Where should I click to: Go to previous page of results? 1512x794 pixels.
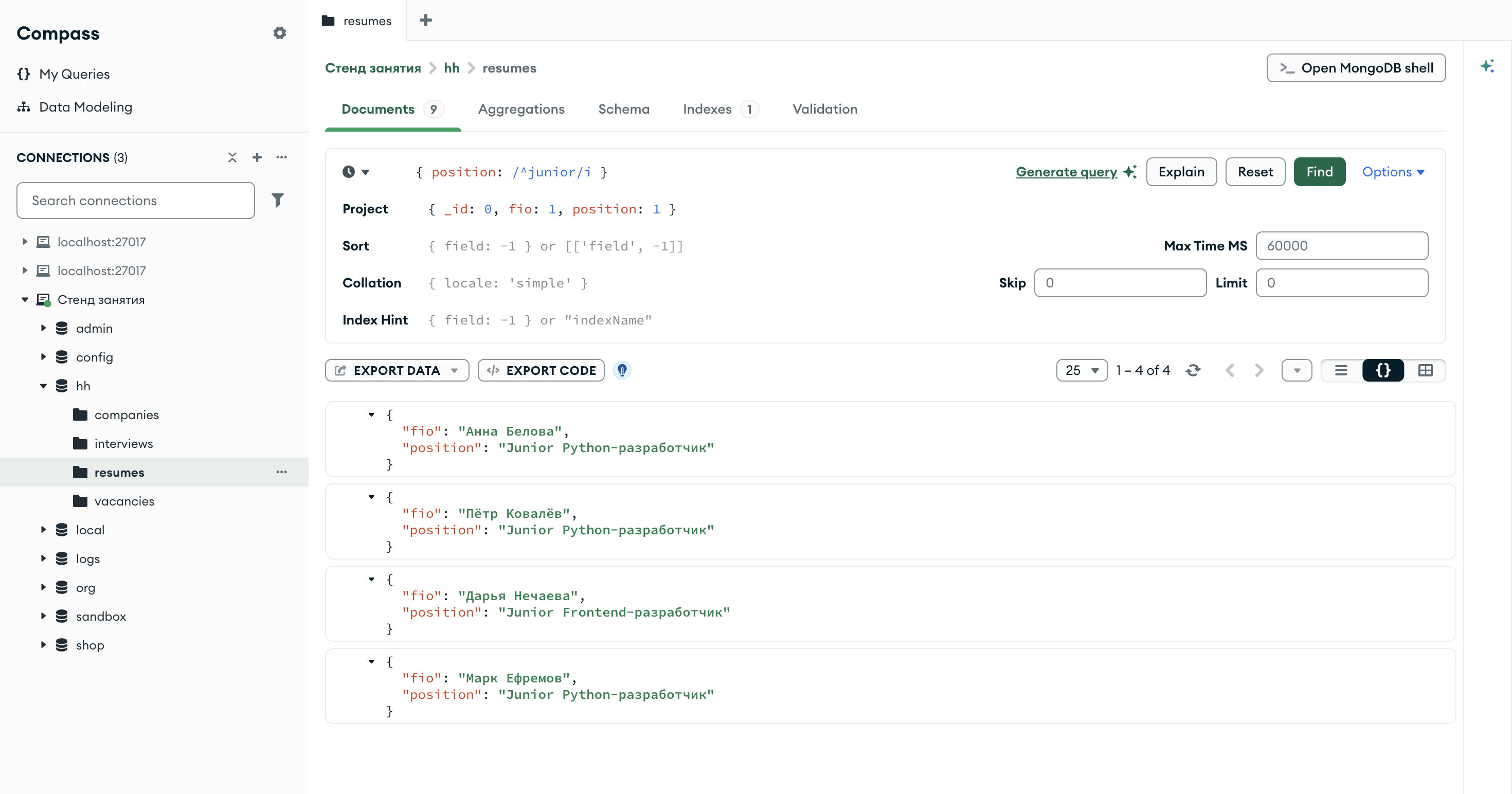(x=1230, y=370)
